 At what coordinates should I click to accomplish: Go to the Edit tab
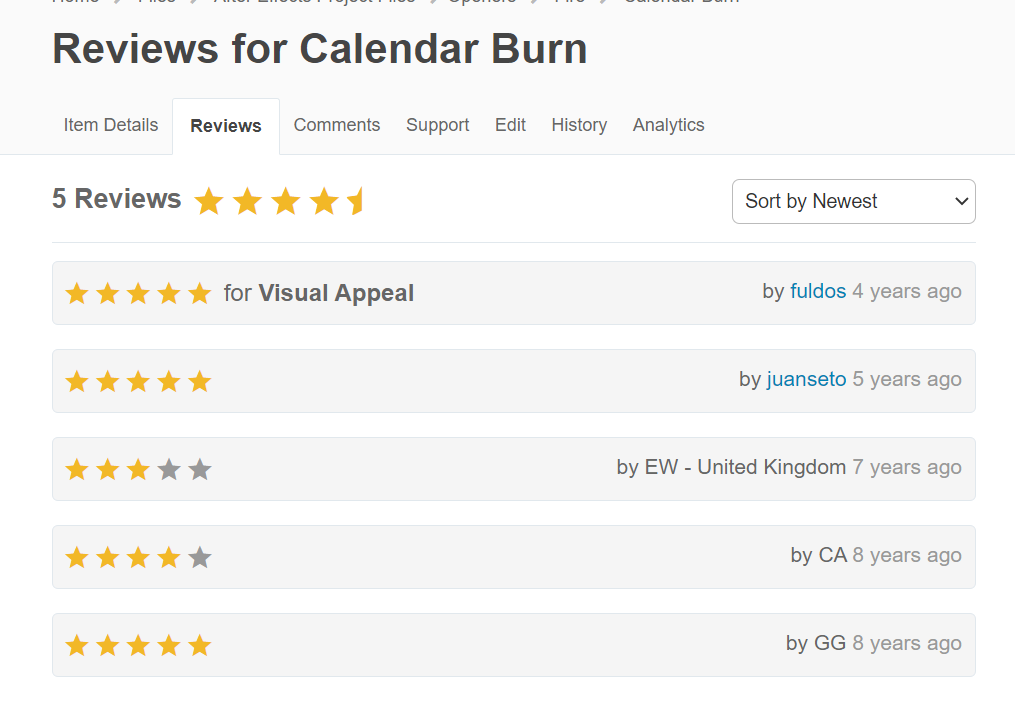[510, 125]
